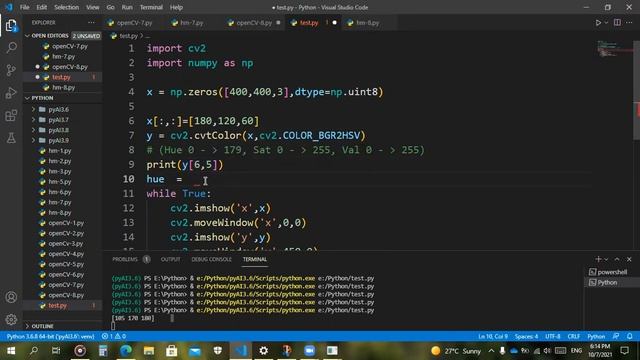Open errors and warnings count in status bar
Image resolution: width=640 pixels, height=360 pixels.
coord(113,336)
